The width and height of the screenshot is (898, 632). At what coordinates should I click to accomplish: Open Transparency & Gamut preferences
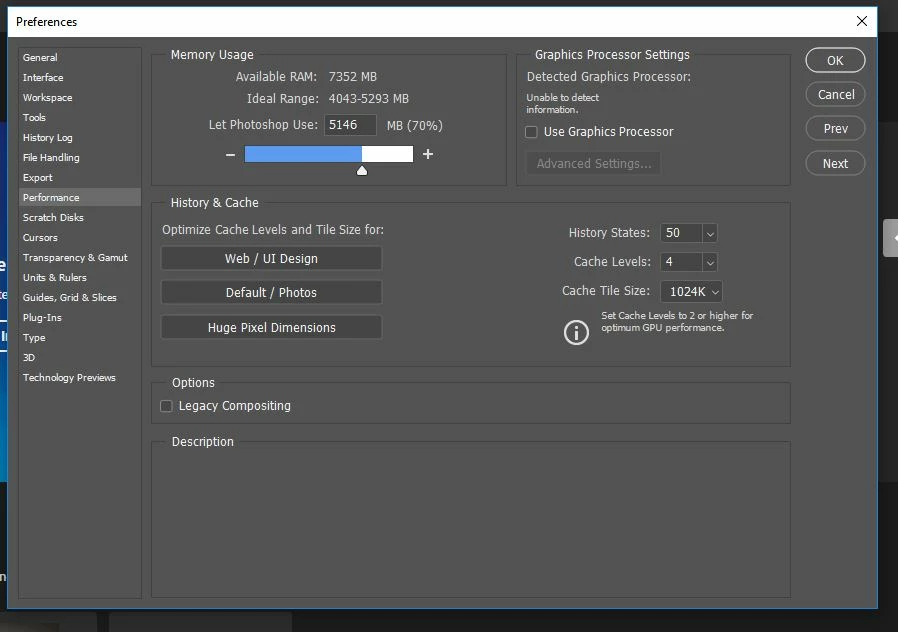pos(80,258)
